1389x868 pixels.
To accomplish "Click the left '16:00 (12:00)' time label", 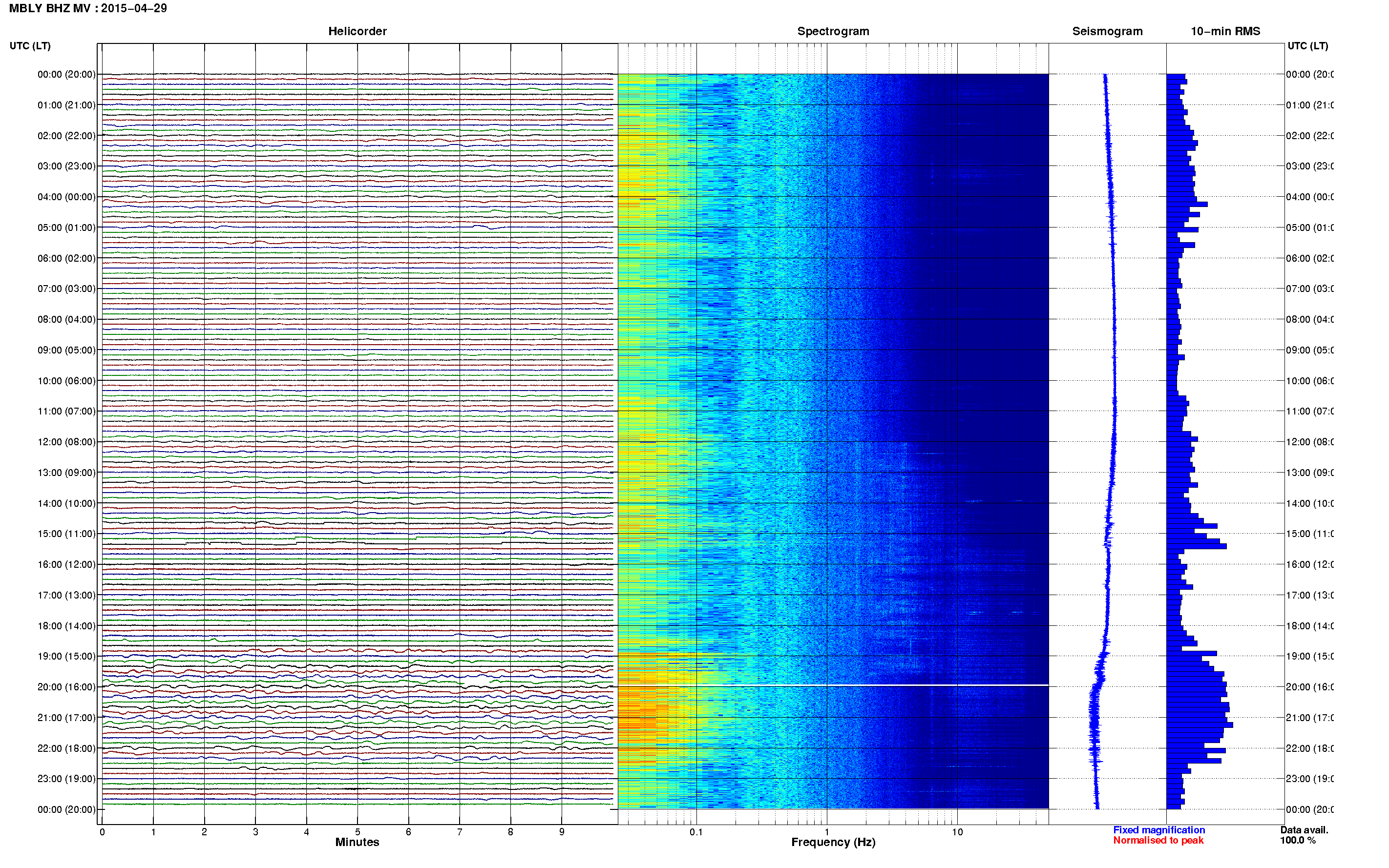I will pyautogui.click(x=66, y=564).
